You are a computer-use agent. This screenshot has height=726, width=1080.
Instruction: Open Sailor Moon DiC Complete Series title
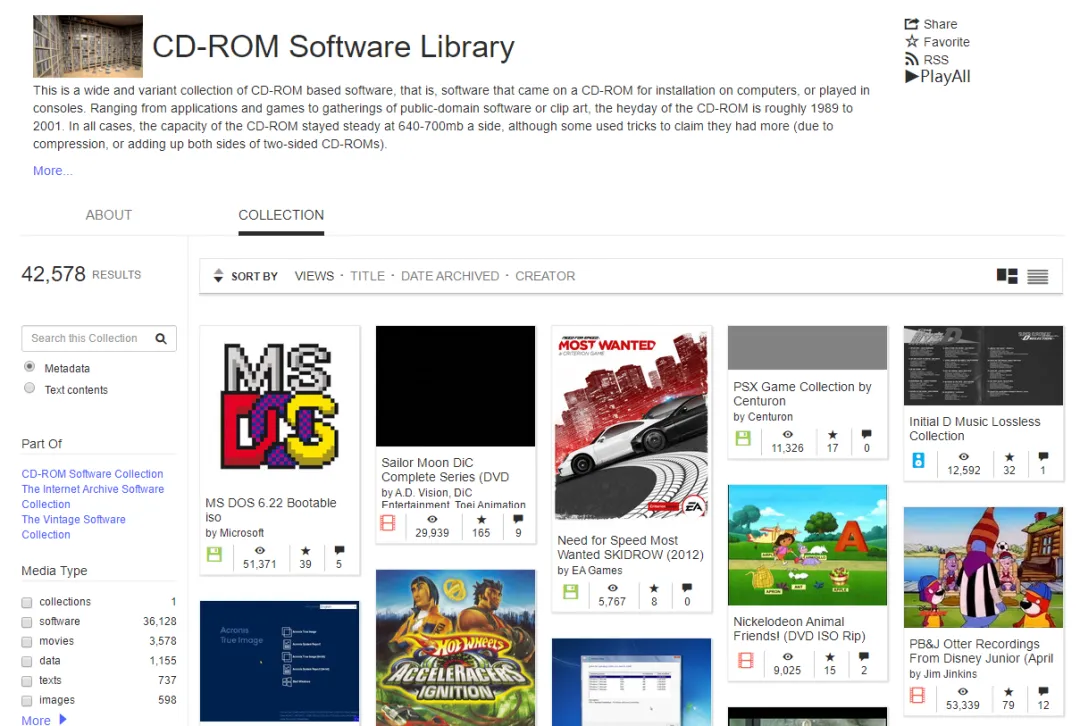click(445, 470)
